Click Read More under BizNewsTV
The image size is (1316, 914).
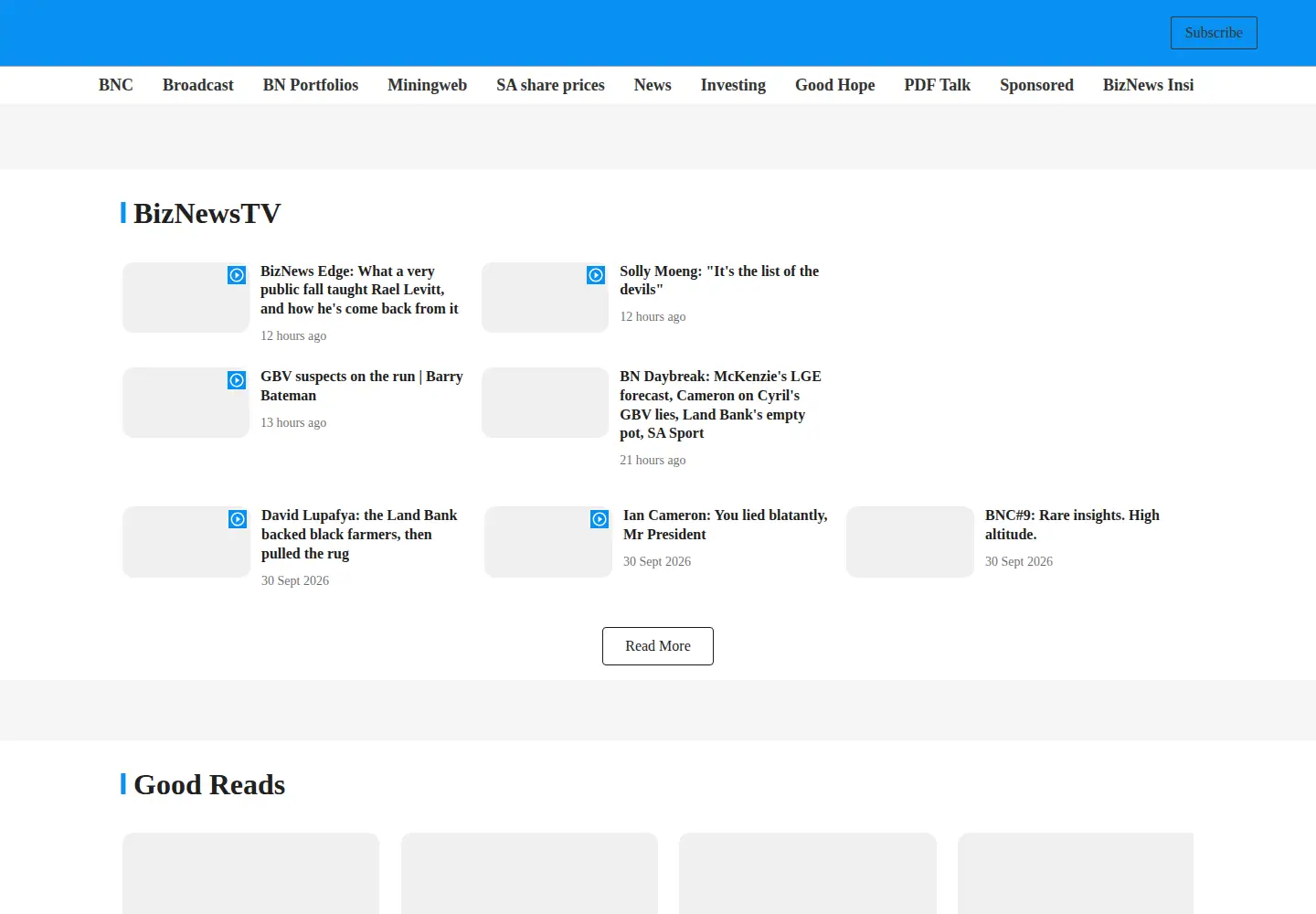(658, 646)
